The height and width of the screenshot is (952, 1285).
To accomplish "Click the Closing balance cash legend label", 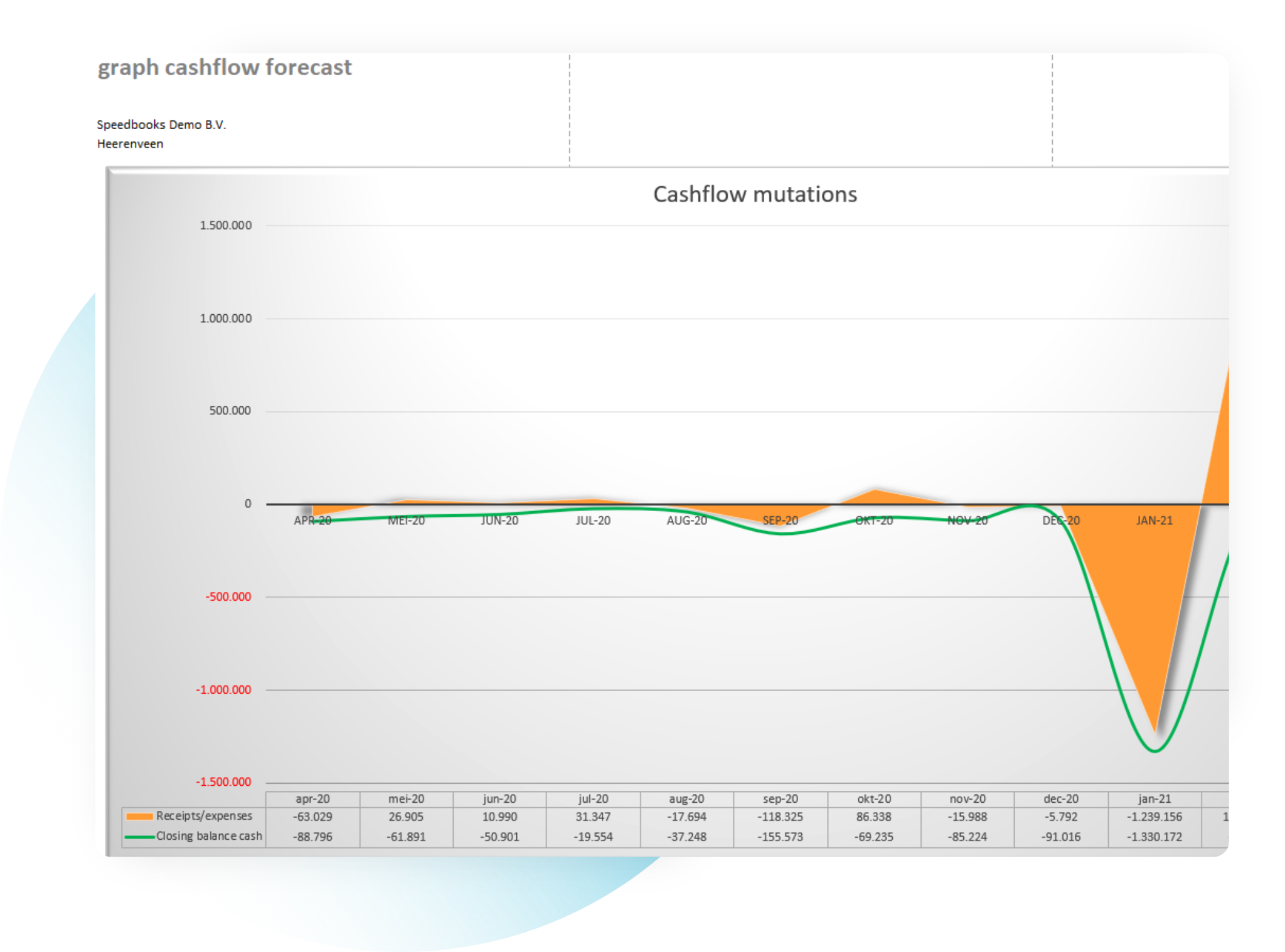I will pos(209,836).
